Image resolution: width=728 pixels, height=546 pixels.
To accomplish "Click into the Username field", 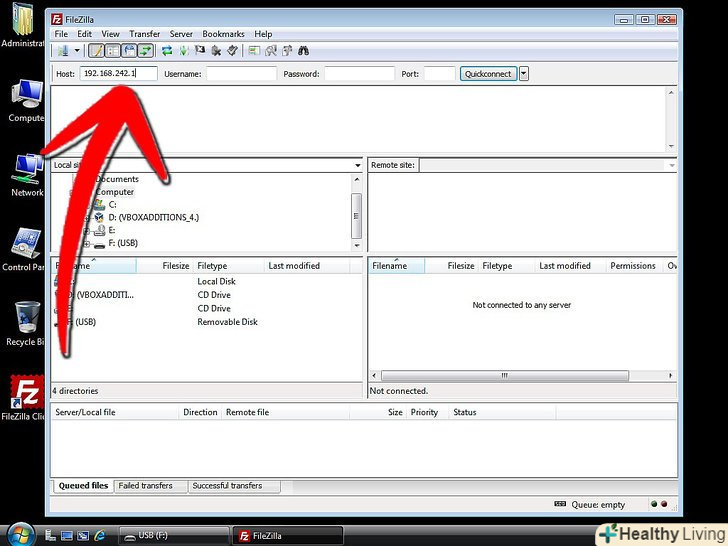I will [x=241, y=73].
